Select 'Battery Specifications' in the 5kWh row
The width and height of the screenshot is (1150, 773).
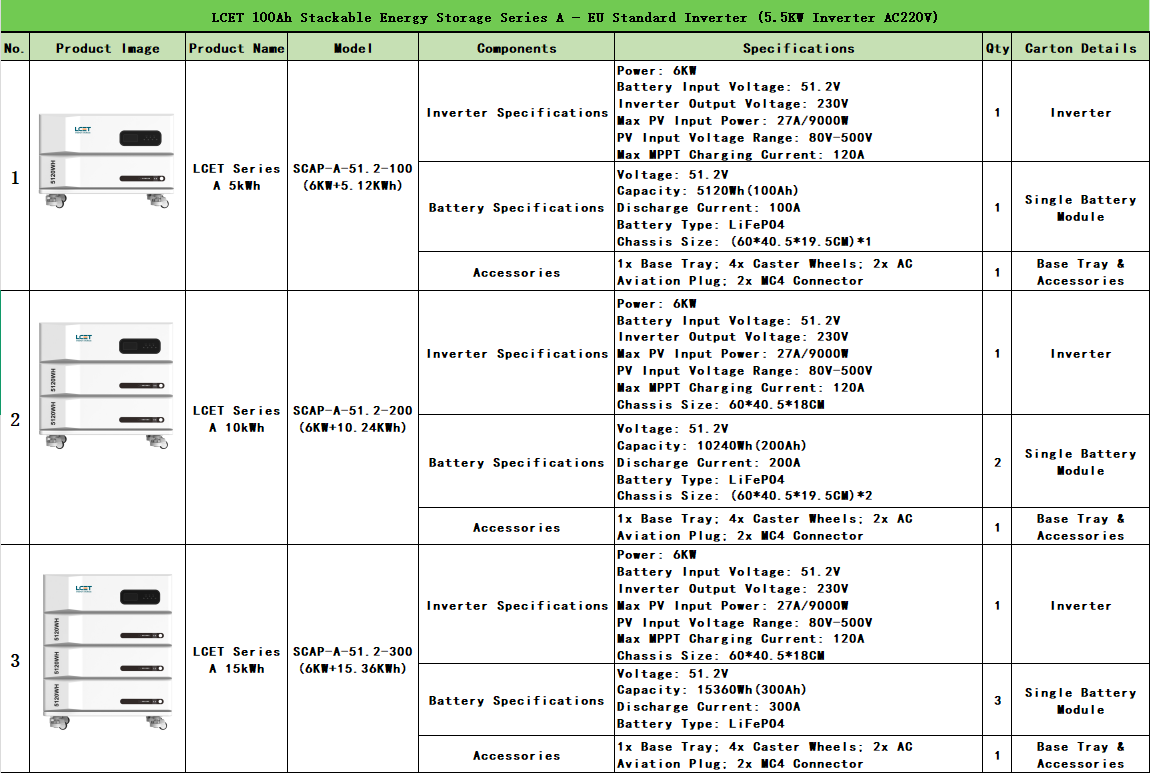click(x=516, y=208)
